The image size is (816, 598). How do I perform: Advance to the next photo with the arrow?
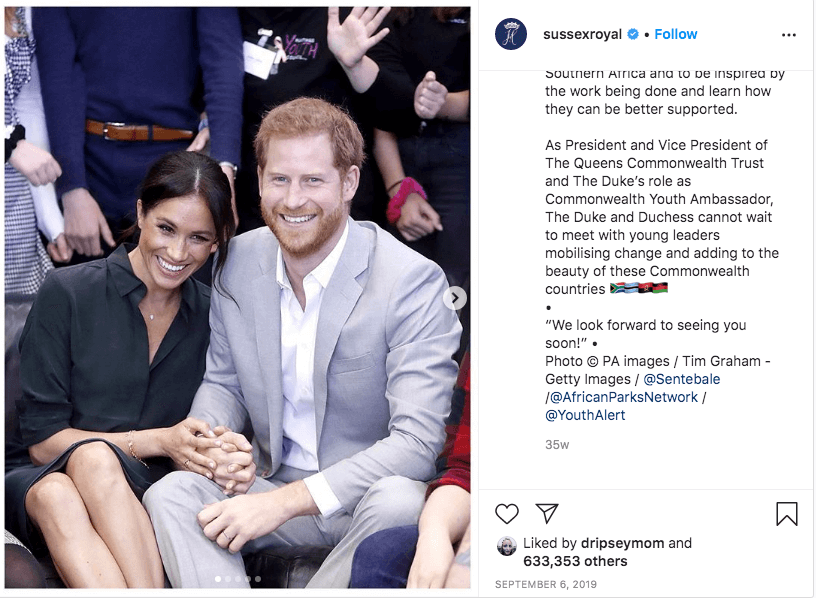click(454, 298)
